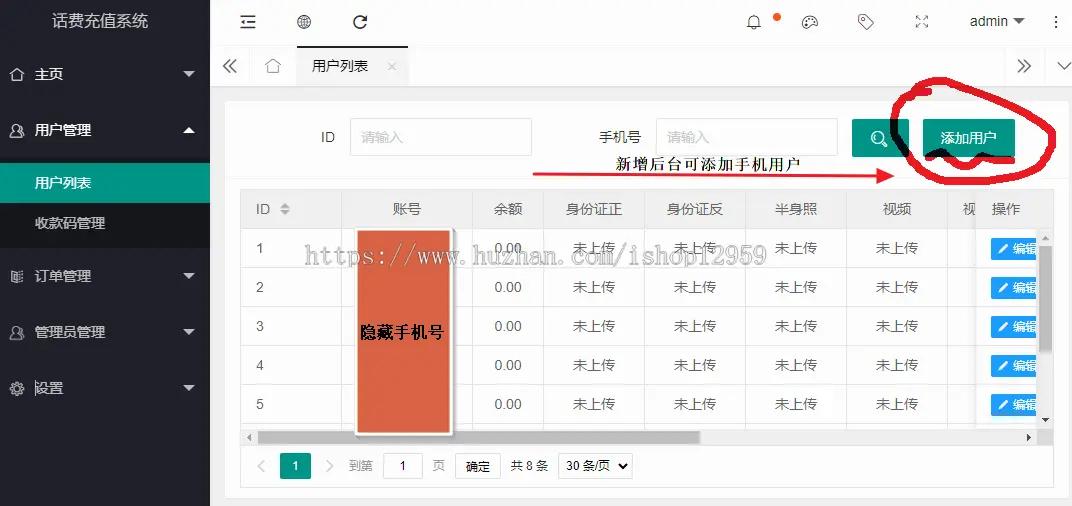Go to the home tab icon
This screenshot has width=1072, height=506.
click(272, 66)
